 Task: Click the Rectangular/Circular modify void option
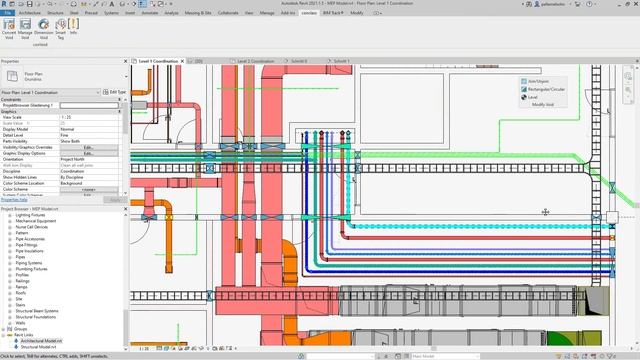point(543,89)
